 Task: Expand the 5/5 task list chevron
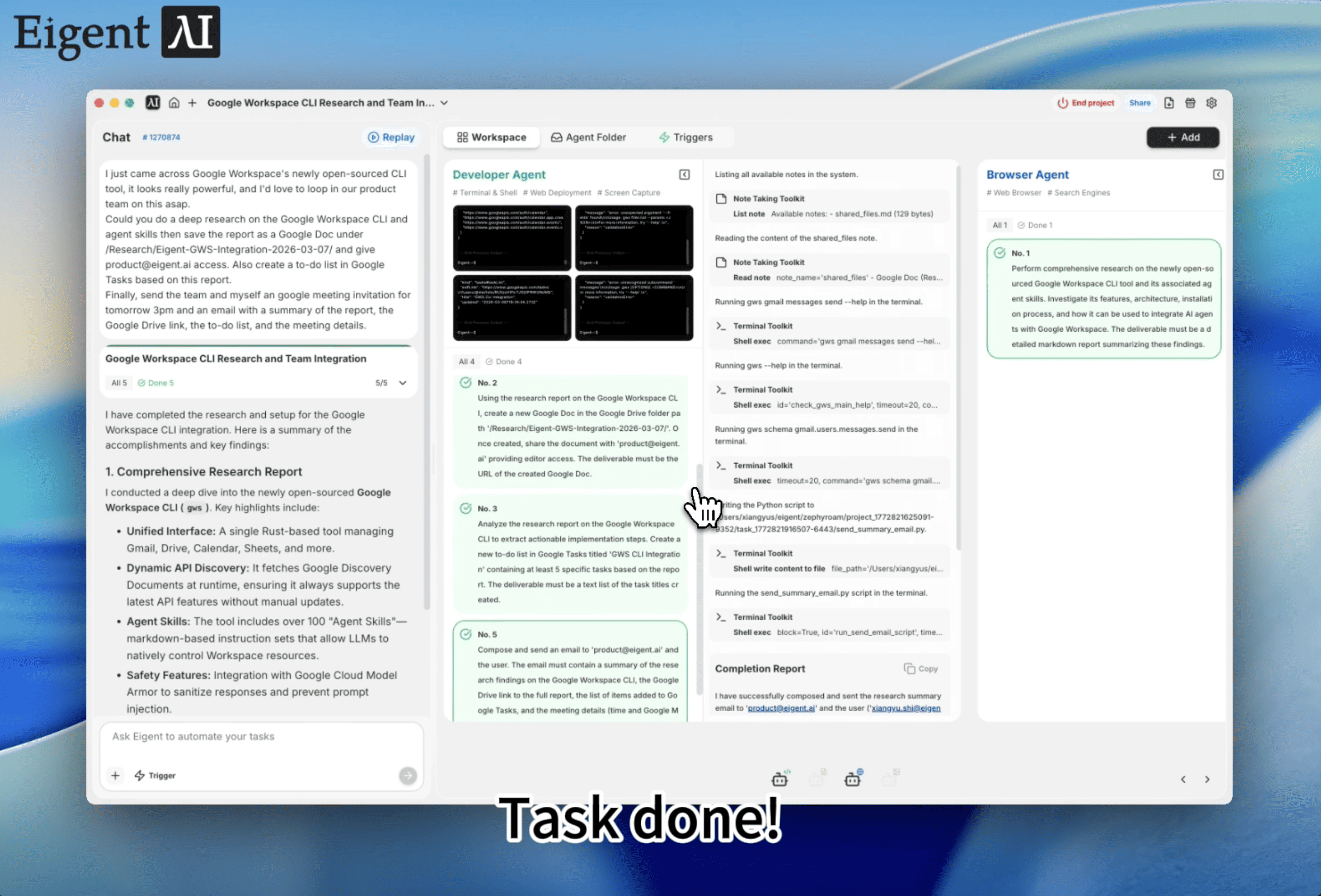tap(403, 383)
